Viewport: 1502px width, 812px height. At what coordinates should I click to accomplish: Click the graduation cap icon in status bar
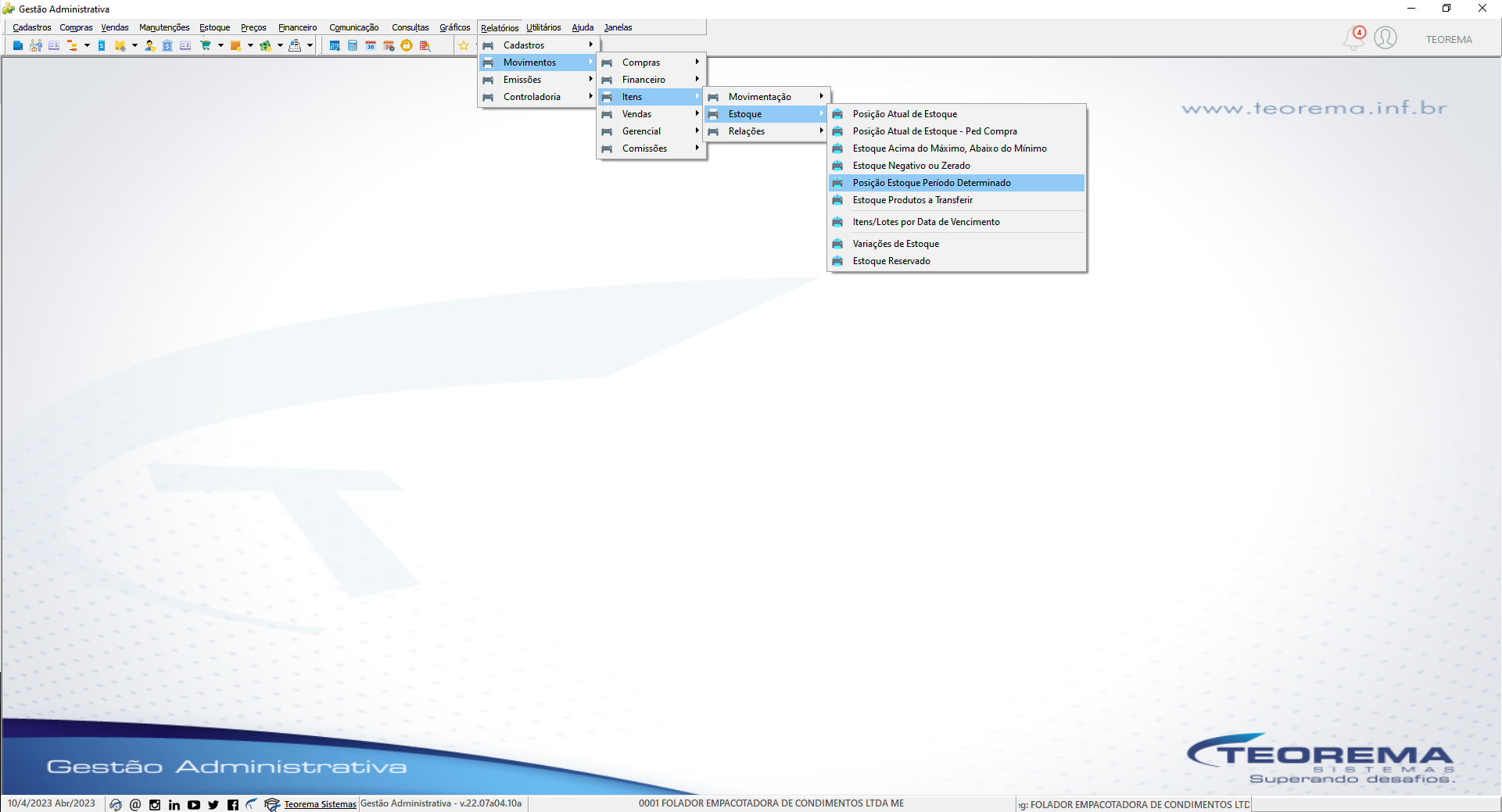(x=272, y=804)
